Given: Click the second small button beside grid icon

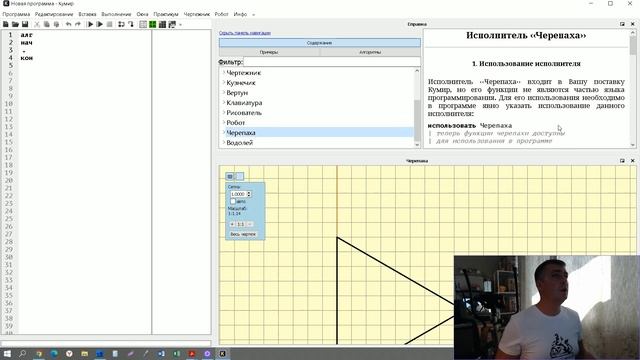Looking at the screenshot, I should point(240,176).
